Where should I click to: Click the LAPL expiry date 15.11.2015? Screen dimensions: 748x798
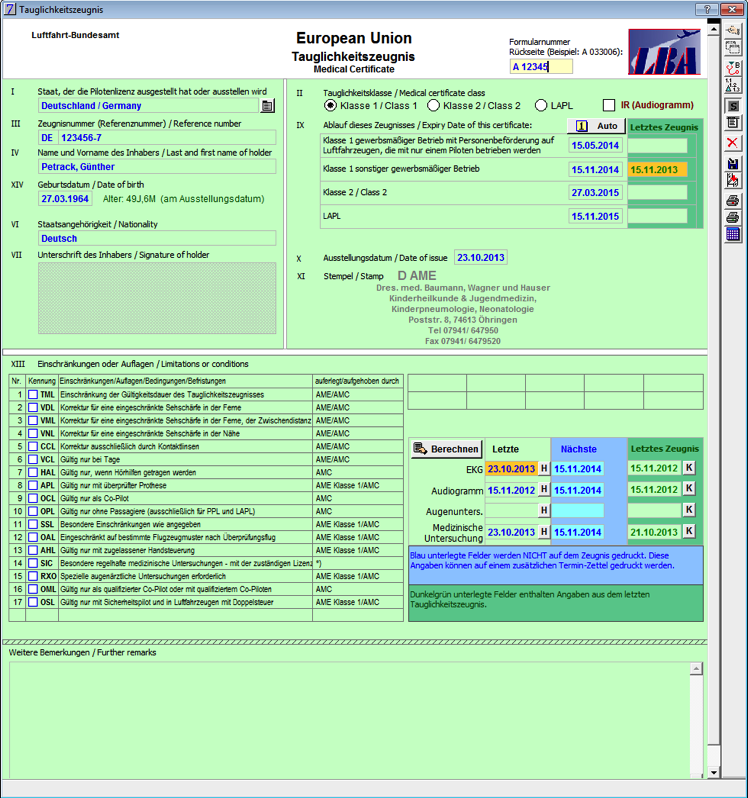coord(595,217)
